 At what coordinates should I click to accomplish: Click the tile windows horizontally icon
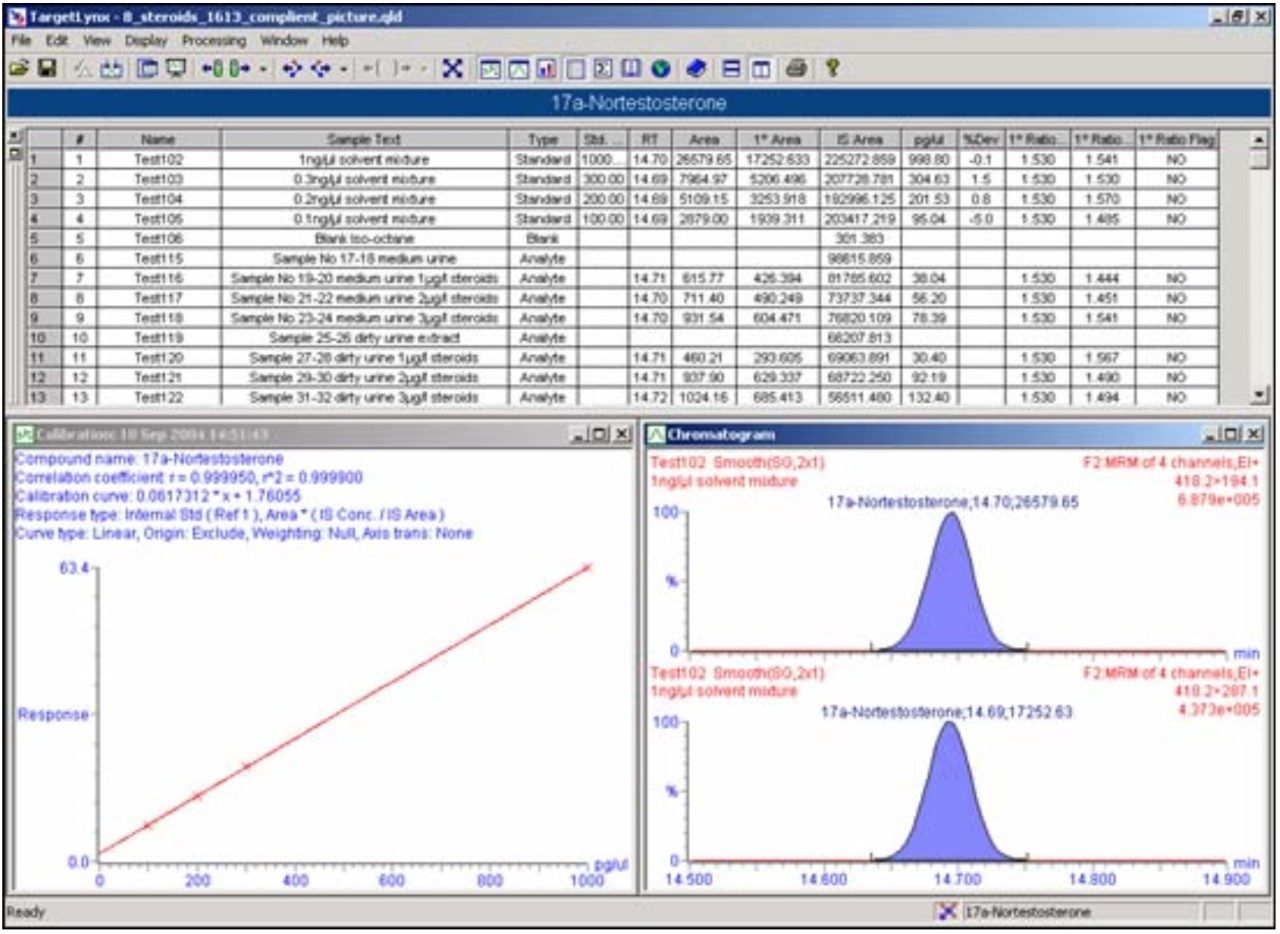coord(731,68)
